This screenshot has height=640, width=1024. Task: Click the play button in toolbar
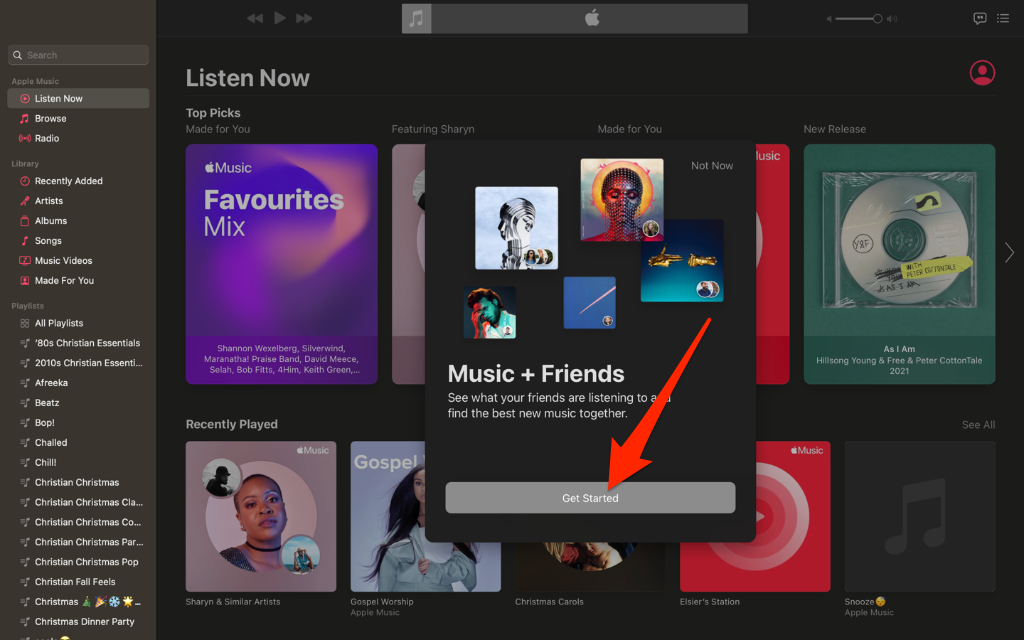(x=280, y=18)
